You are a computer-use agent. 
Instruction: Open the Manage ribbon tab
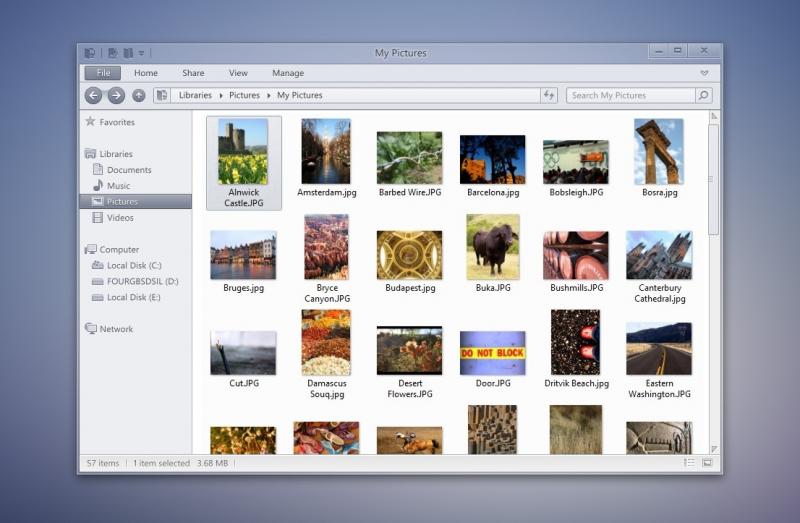tap(288, 73)
